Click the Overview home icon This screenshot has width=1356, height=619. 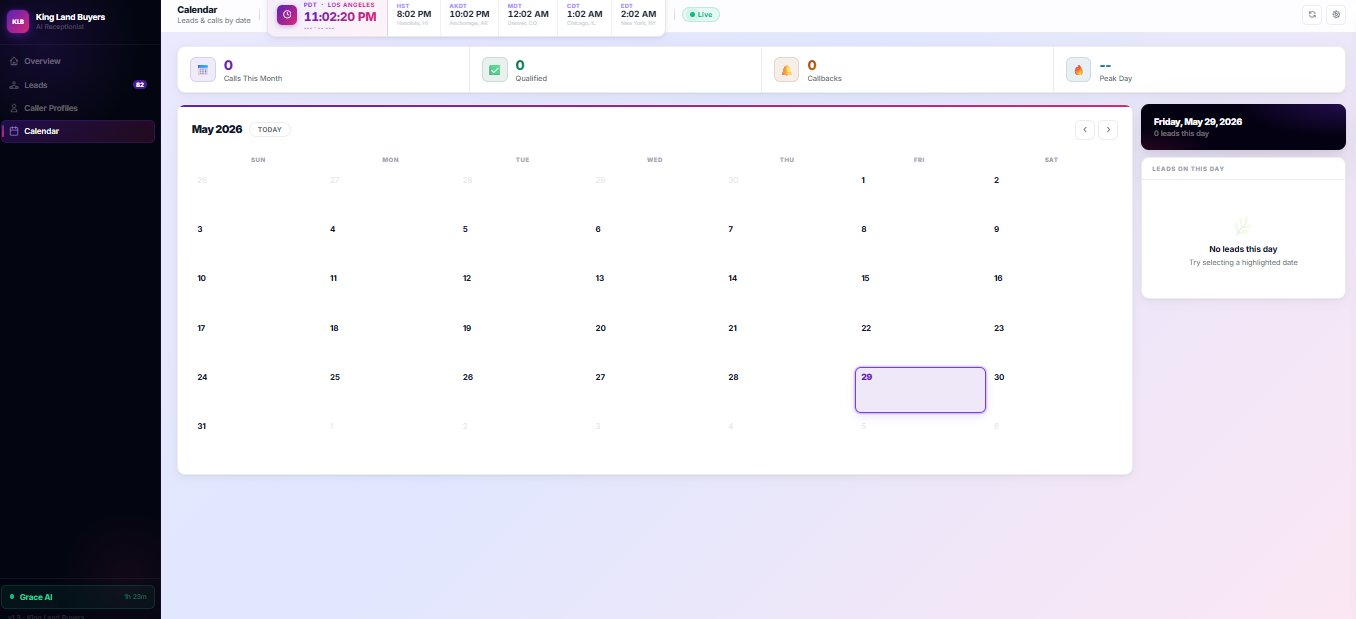pyautogui.click(x=14, y=61)
